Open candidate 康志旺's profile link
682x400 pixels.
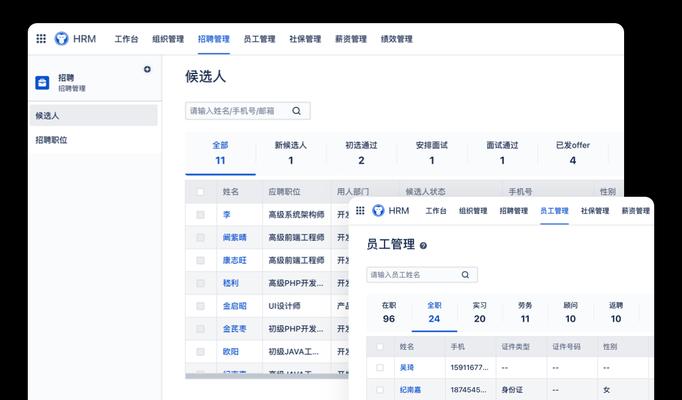click(x=234, y=260)
